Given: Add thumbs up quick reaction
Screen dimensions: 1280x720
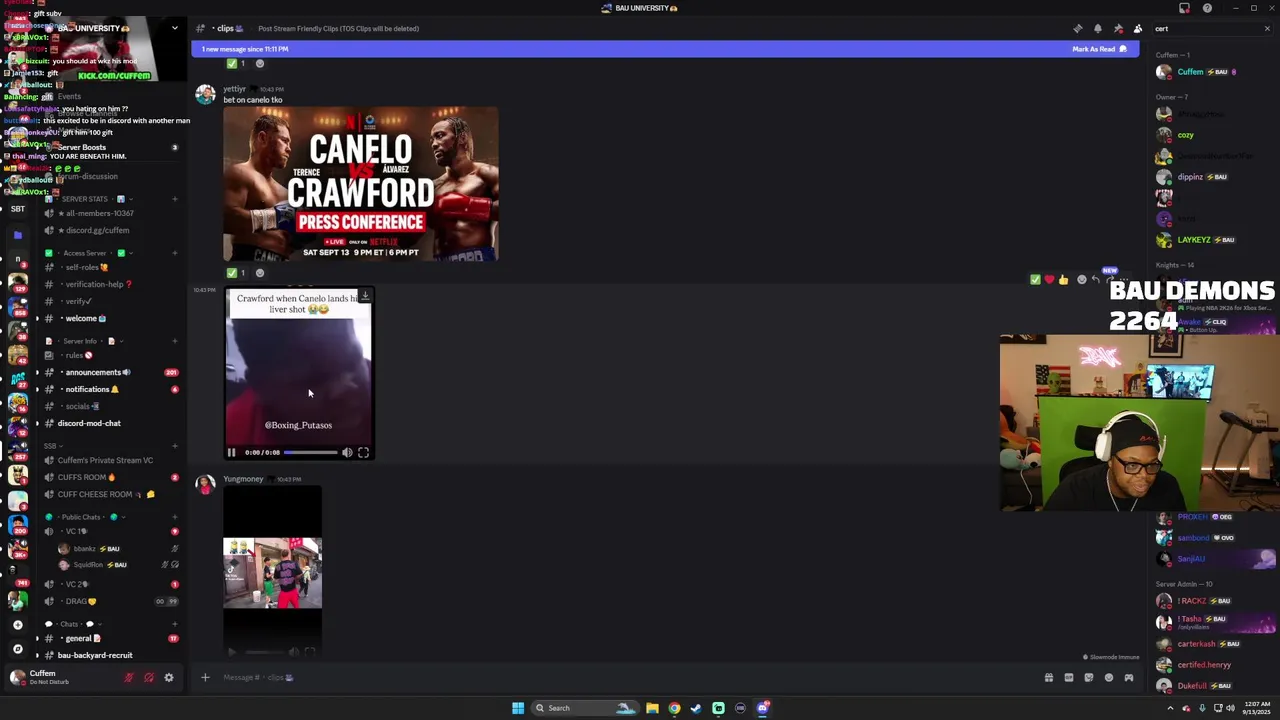Looking at the screenshot, I should pyautogui.click(x=1063, y=280).
